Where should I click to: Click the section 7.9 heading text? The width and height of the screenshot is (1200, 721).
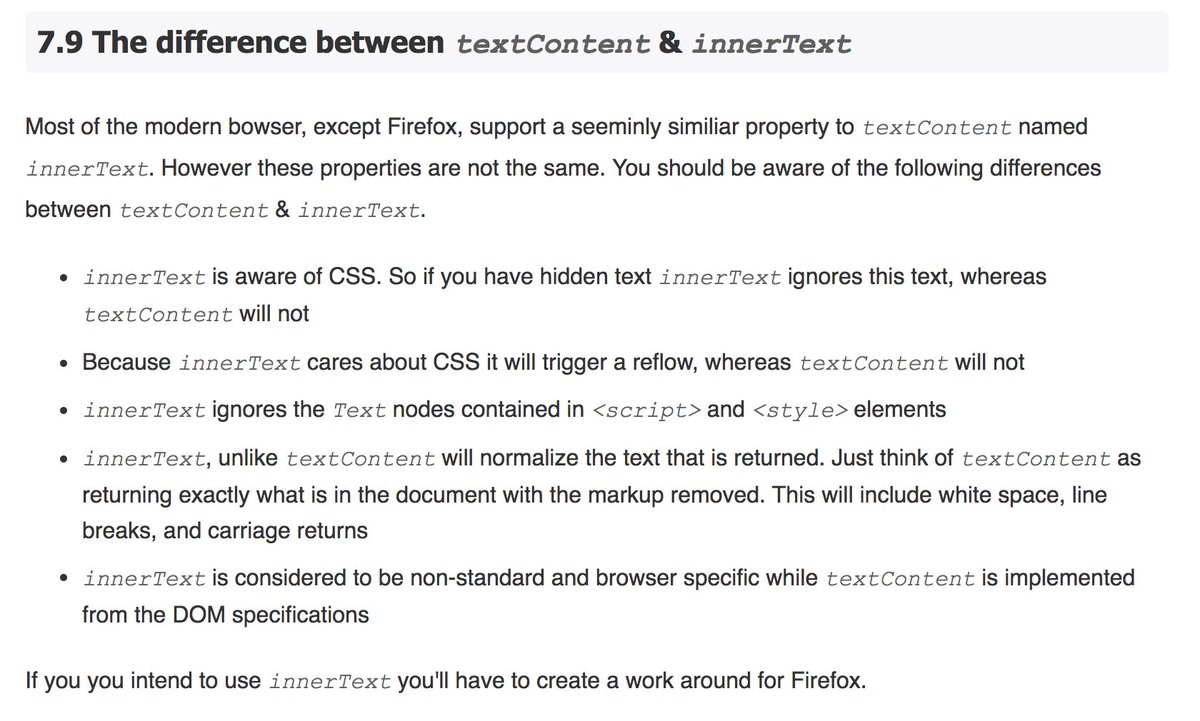pyautogui.click(x=444, y=43)
